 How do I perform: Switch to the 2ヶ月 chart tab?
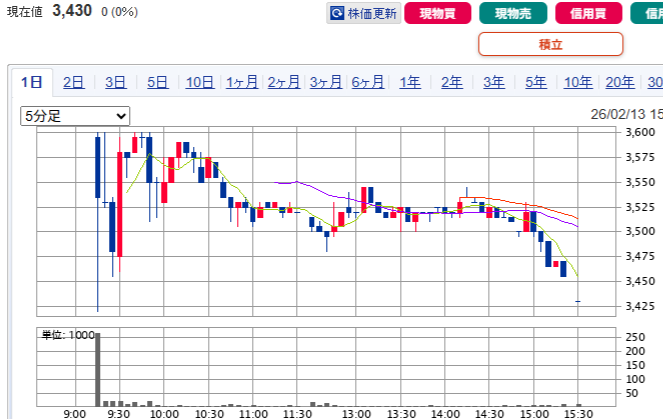[x=284, y=83]
